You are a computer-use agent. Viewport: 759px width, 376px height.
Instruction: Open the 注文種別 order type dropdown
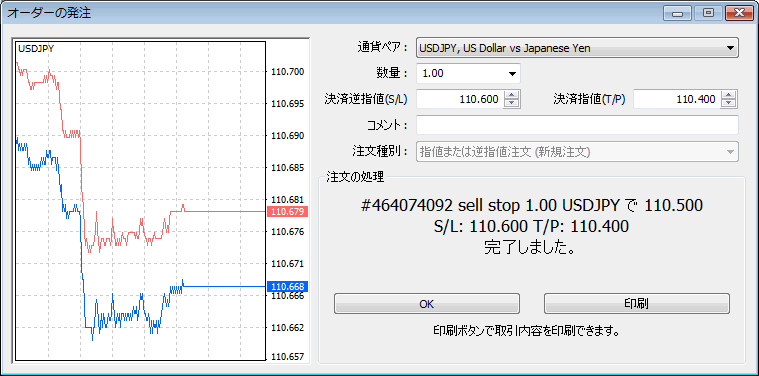click(577, 151)
